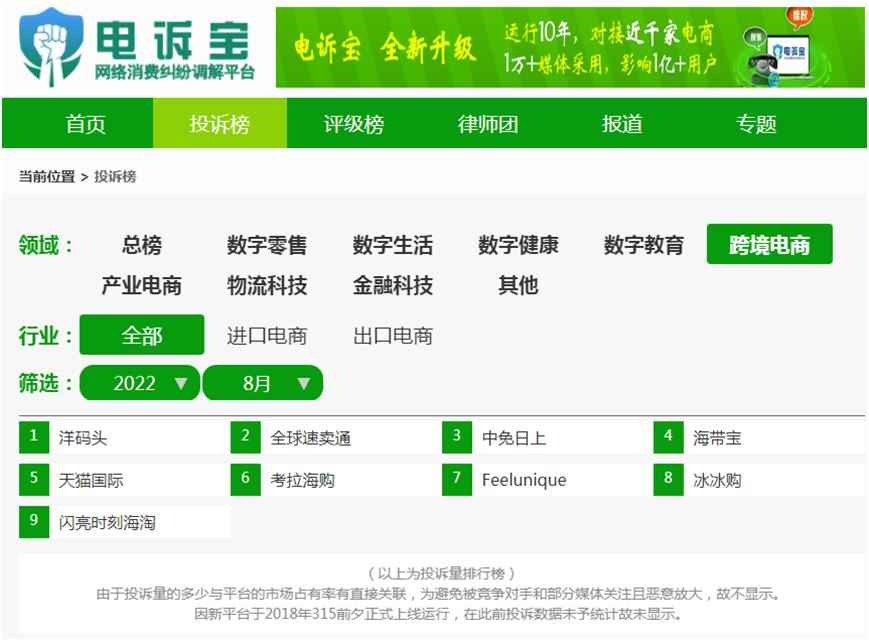
Task: Select the 数字零售 domain filter
Action: pyautogui.click(x=267, y=245)
